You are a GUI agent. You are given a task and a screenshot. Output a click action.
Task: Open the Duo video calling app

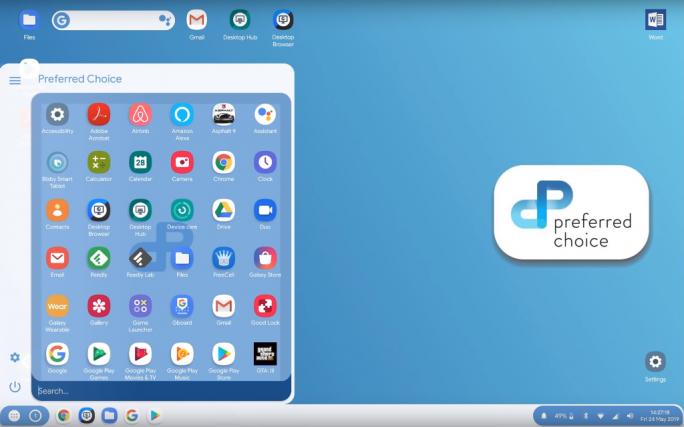265,210
